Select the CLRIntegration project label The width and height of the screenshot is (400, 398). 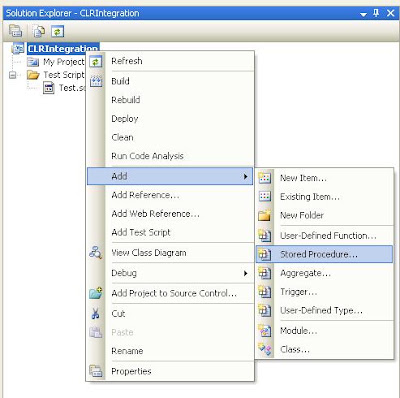[63, 49]
